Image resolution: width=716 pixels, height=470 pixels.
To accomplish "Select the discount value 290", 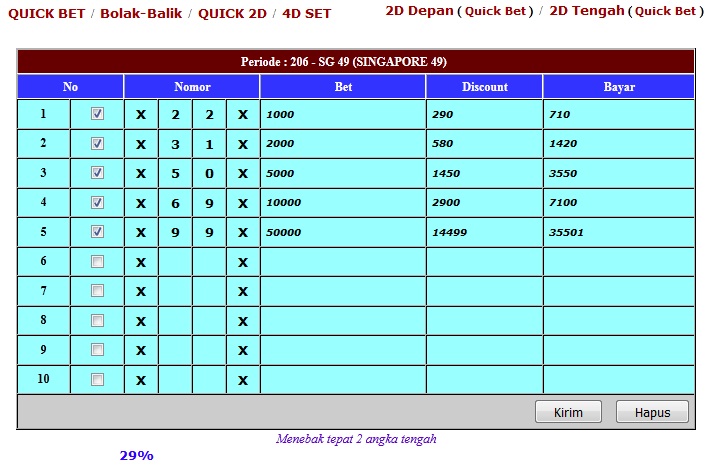I will pos(442,114).
